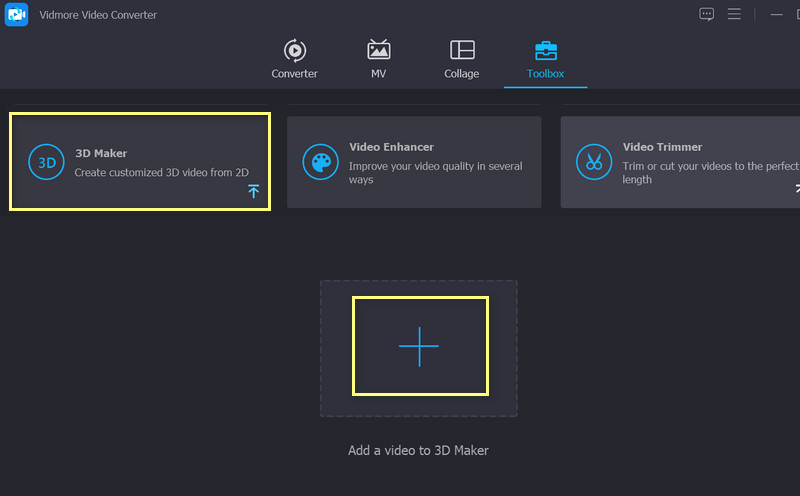Click the Video Enhancer palette icon
The width and height of the screenshot is (800, 496).
pyautogui.click(x=320, y=162)
